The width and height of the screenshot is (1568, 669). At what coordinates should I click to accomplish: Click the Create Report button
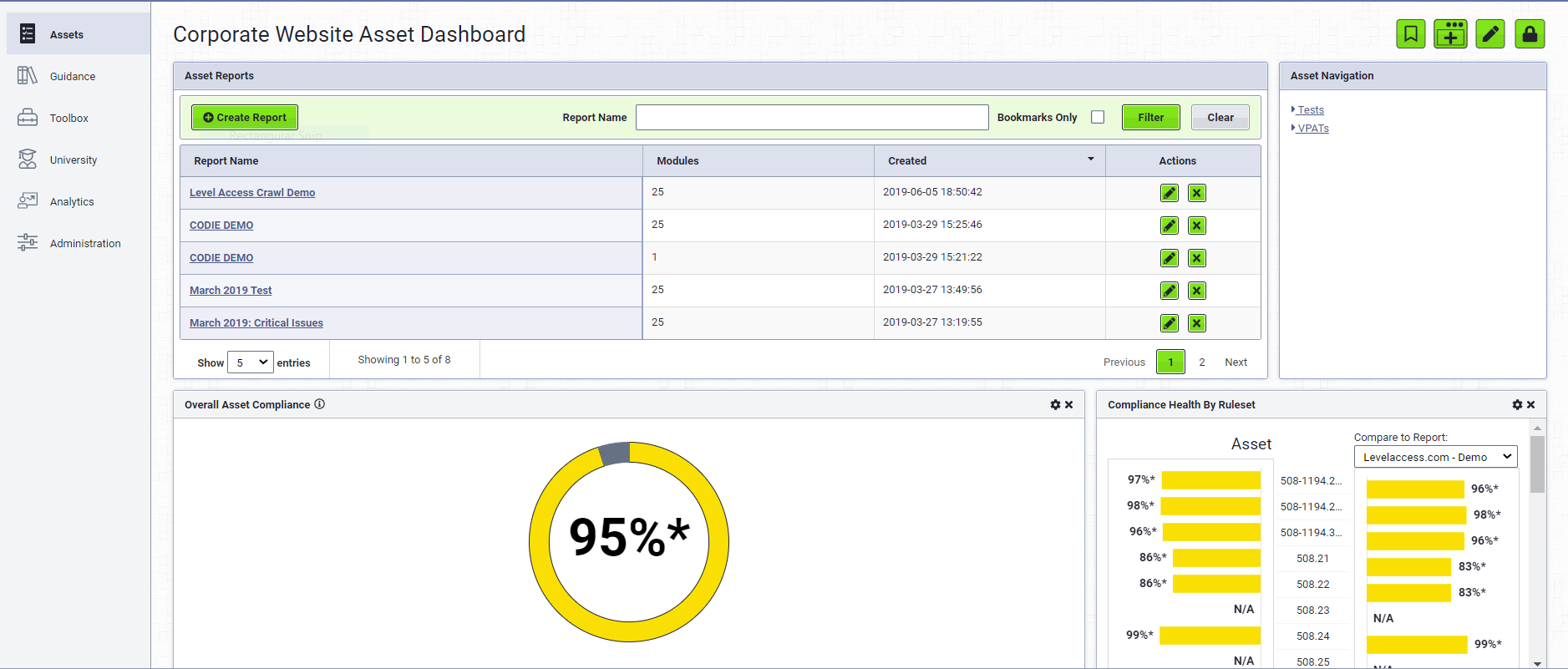point(245,118)
